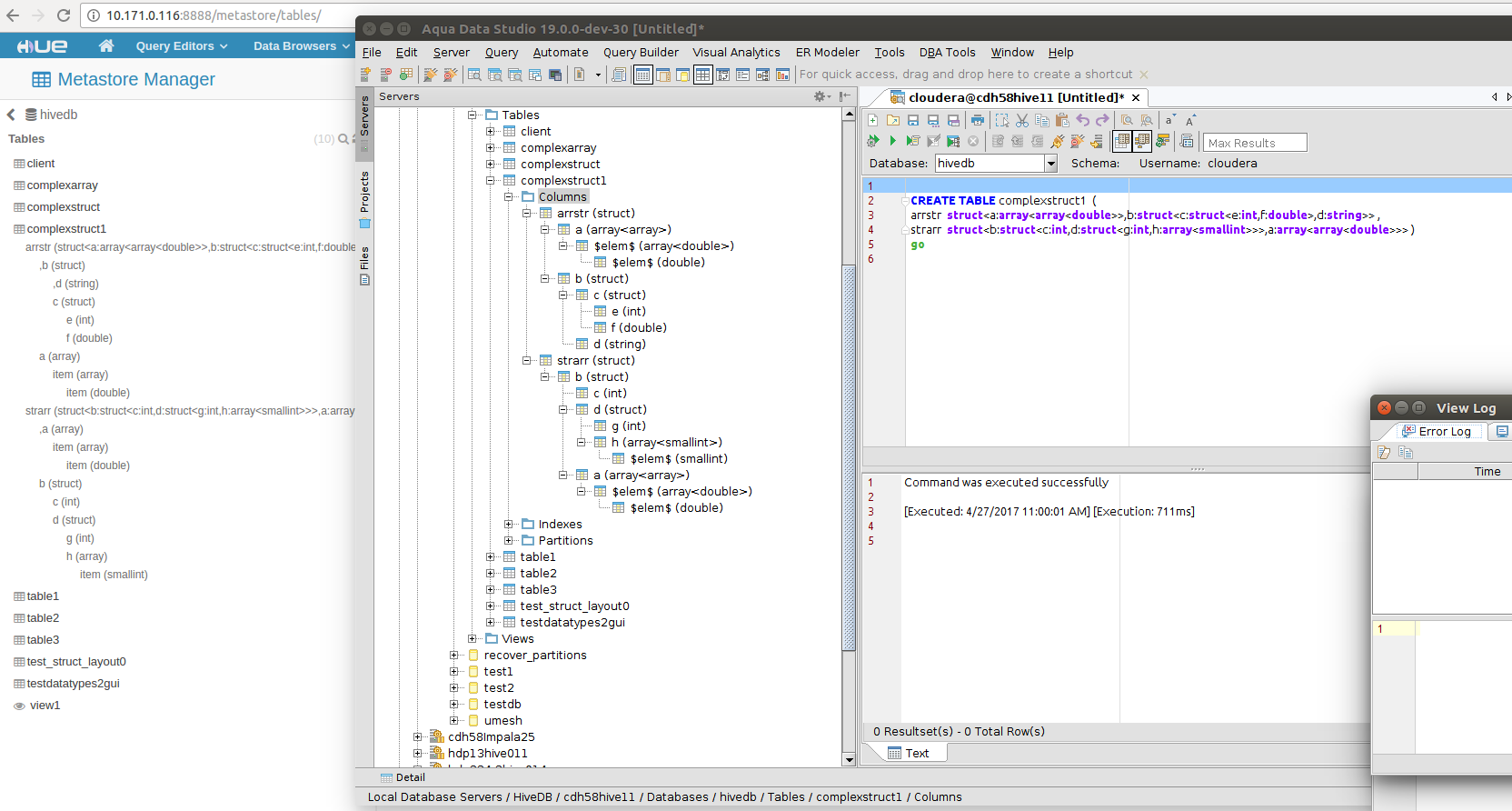Toggle the Files vertical side tab
Screen dimensions: 1512x811
(x=364, y=260)
